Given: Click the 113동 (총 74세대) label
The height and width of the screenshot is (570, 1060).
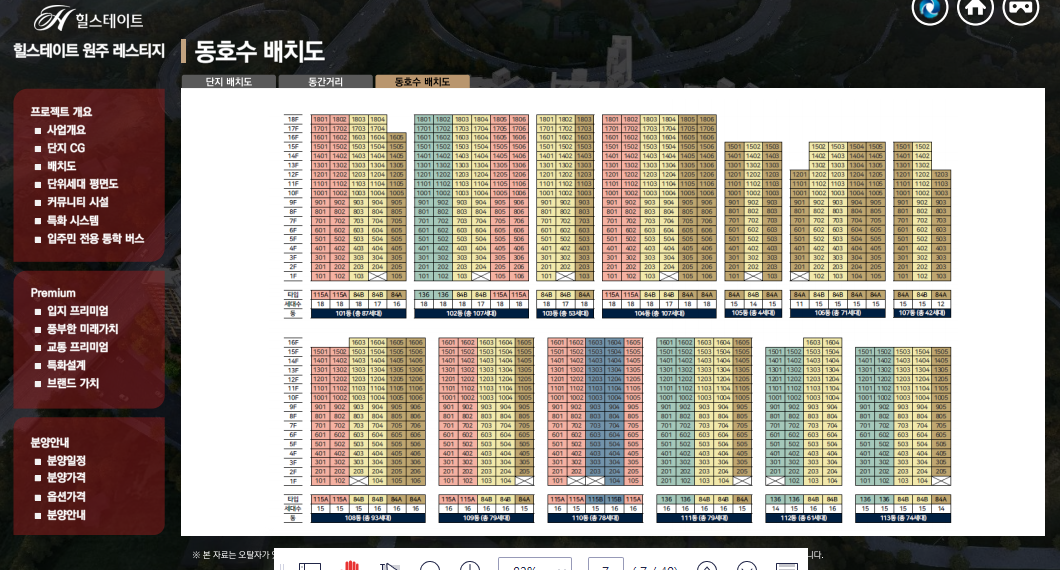Looking at the screenshot, I should click(x=903, y=519).
